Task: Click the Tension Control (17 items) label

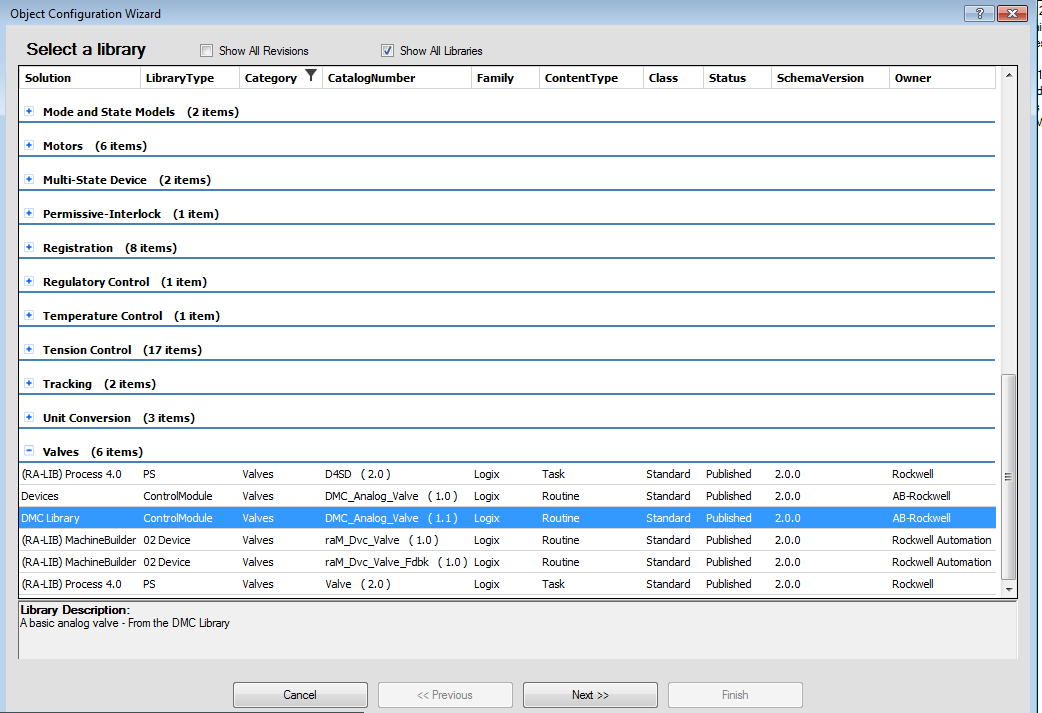Action: click(x=122, y=350)
